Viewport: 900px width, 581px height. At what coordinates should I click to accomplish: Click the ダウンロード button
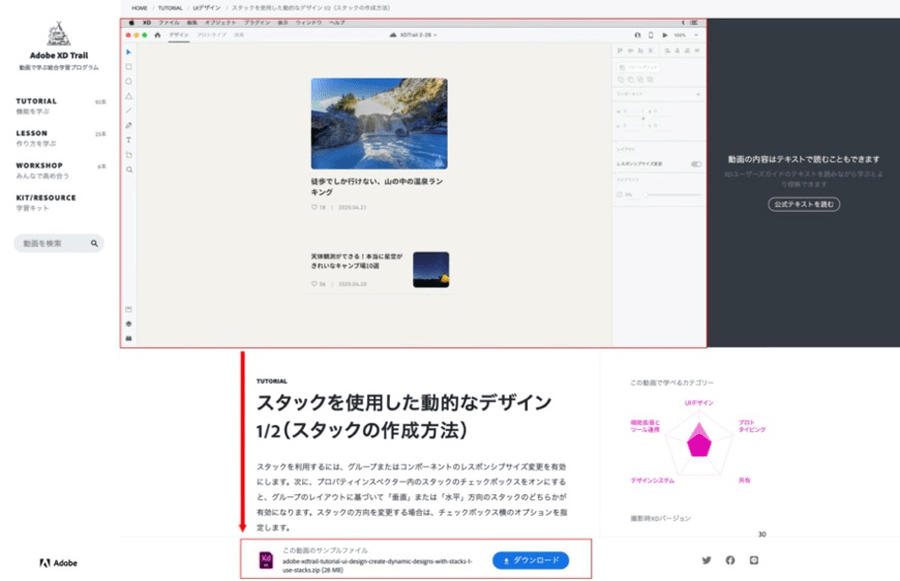[530, 560]
